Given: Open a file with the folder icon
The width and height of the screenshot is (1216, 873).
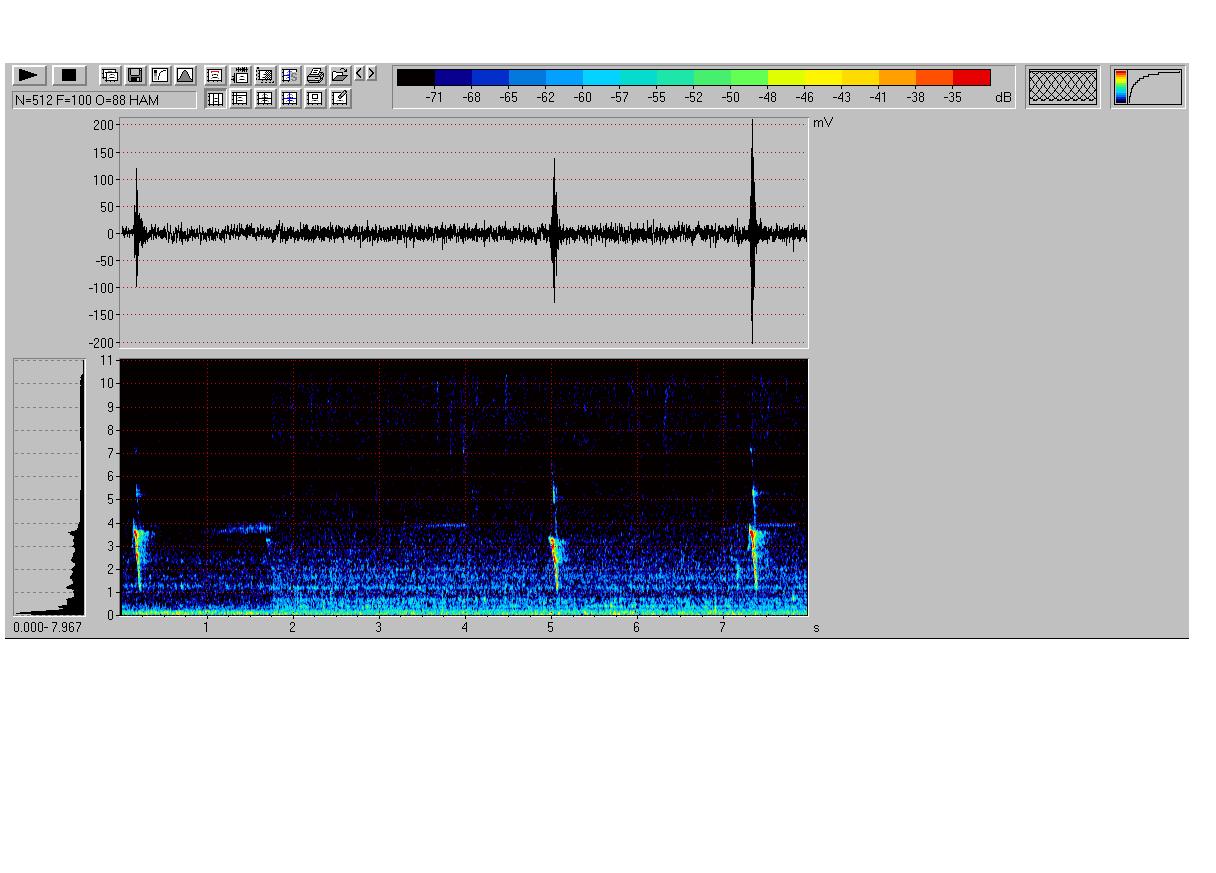Looking at the screenshot, I should [340, 75].
